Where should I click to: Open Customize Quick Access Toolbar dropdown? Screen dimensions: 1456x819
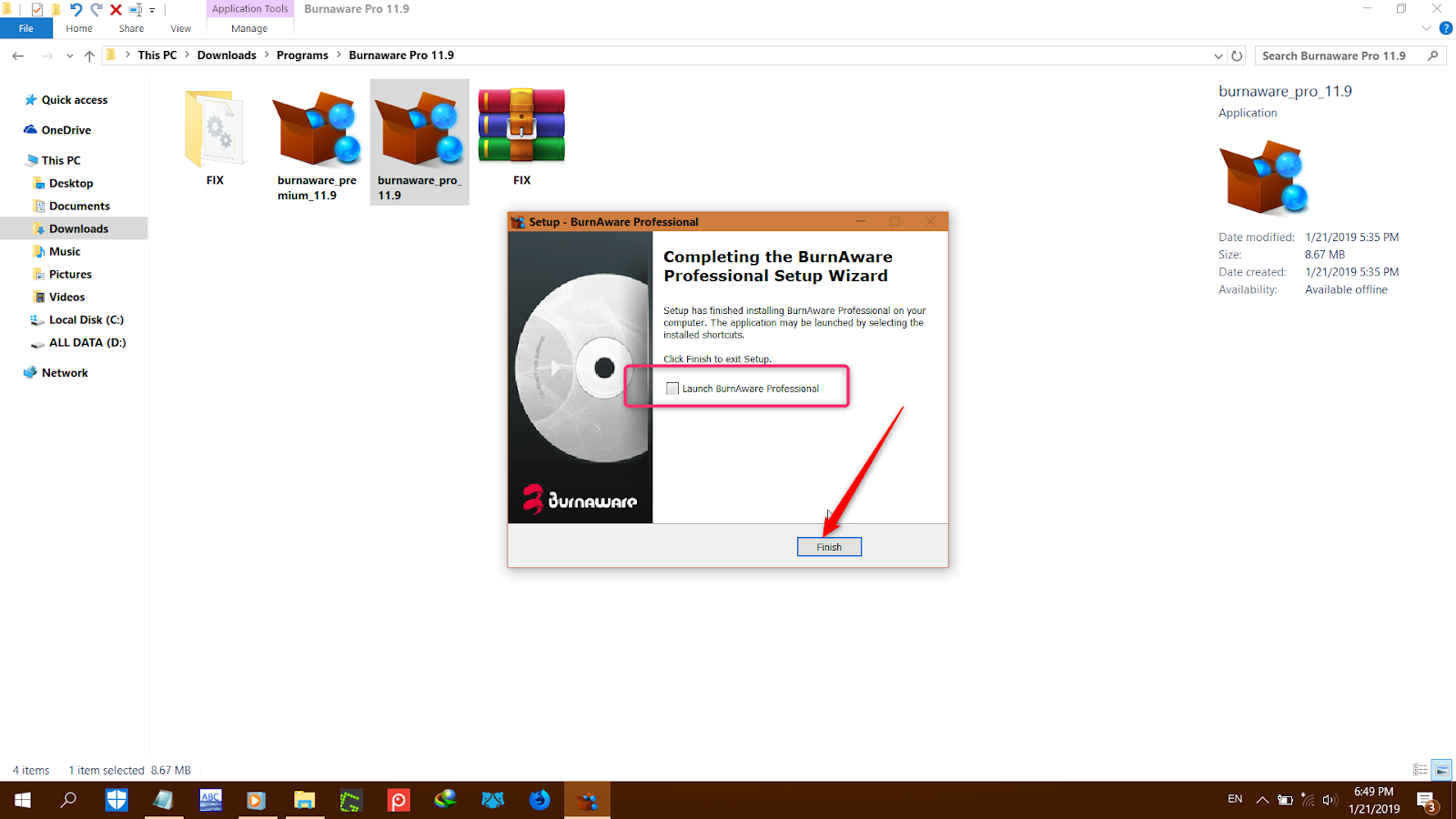click(152, 10)
